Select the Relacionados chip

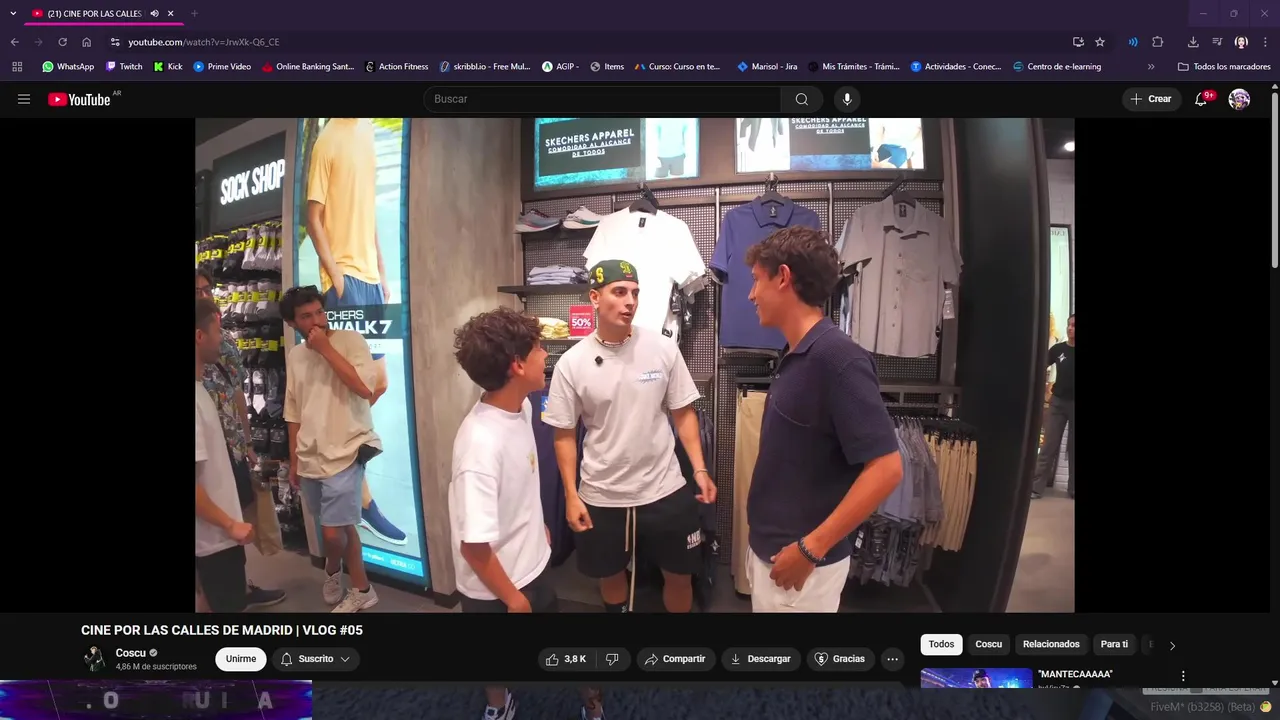[x=1051, y=645]
